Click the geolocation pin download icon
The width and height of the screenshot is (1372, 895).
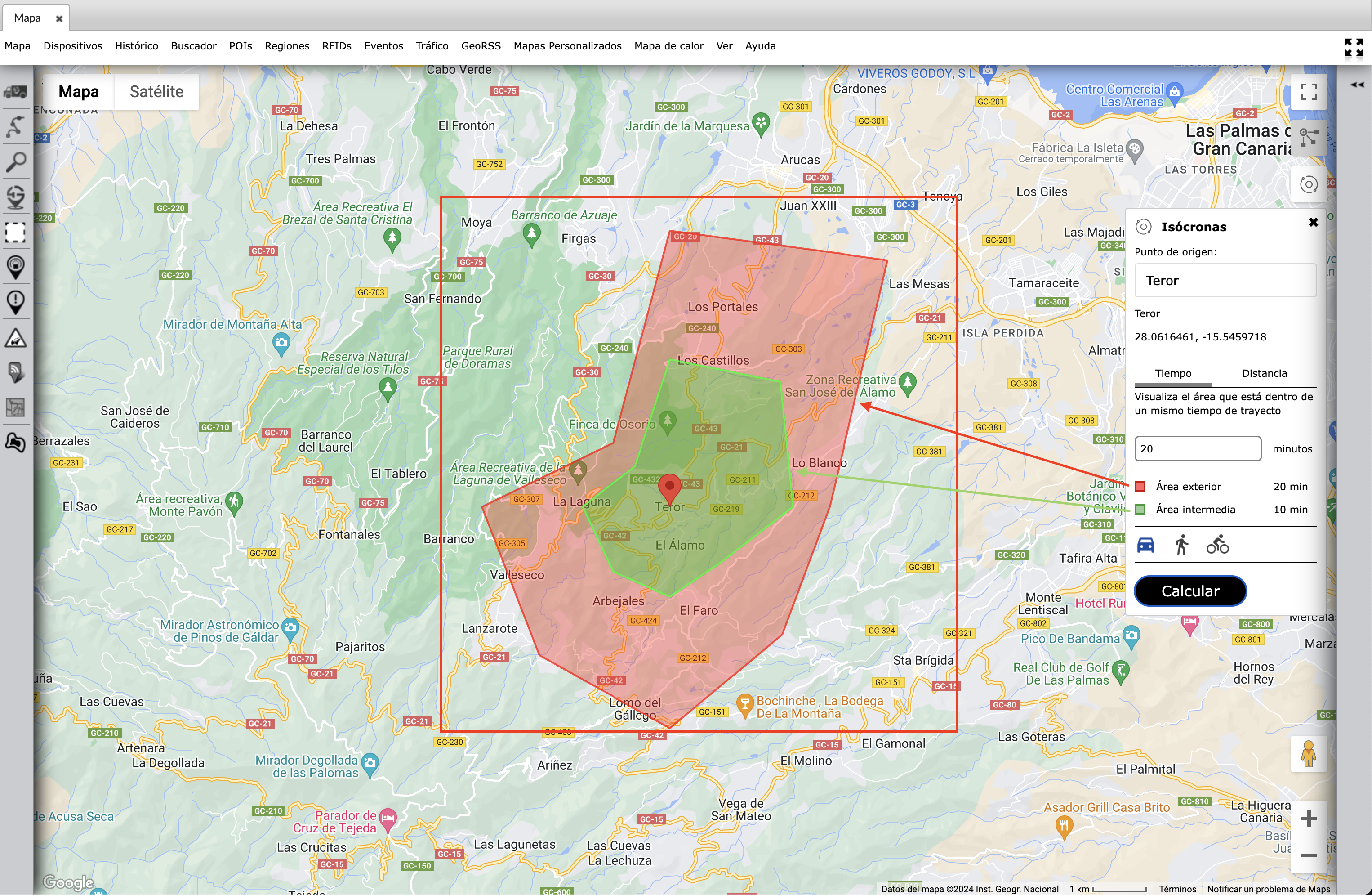(16, 197)
